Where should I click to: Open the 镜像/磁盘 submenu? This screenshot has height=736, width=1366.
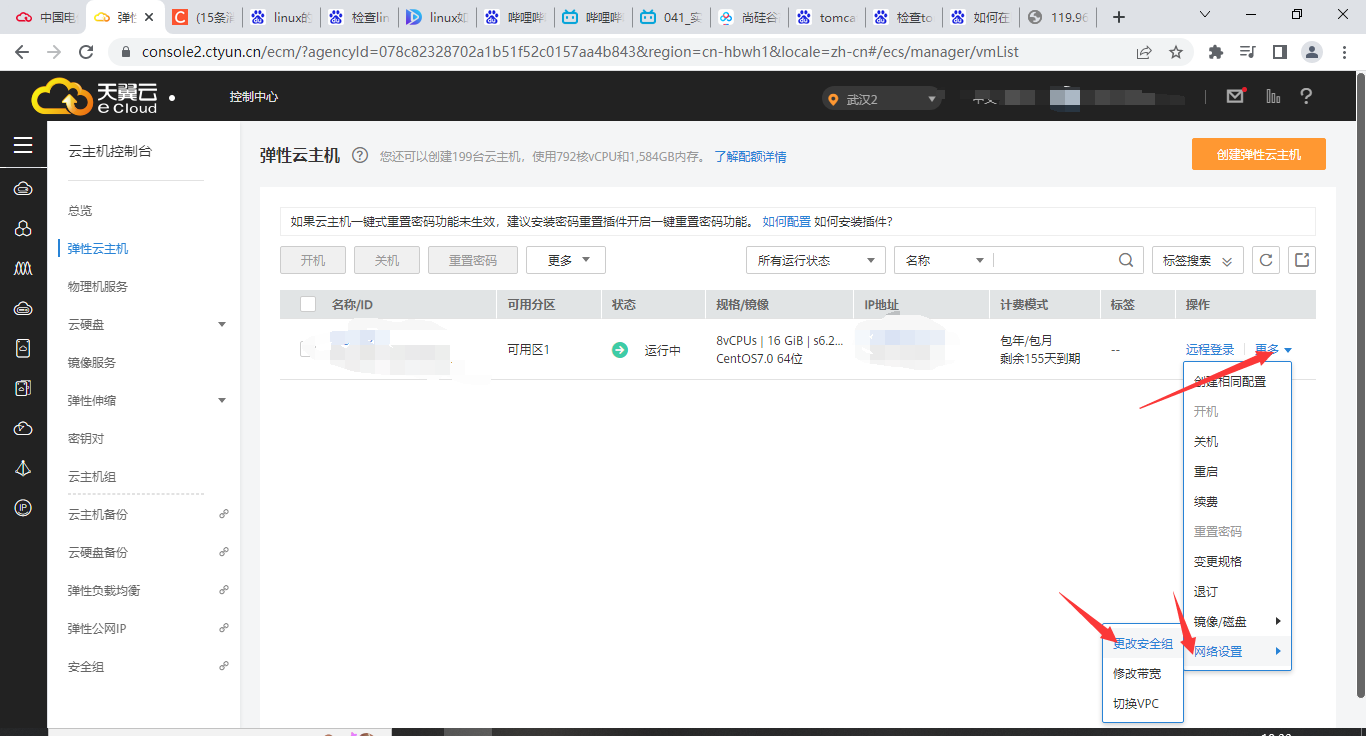click(1238, 622)
